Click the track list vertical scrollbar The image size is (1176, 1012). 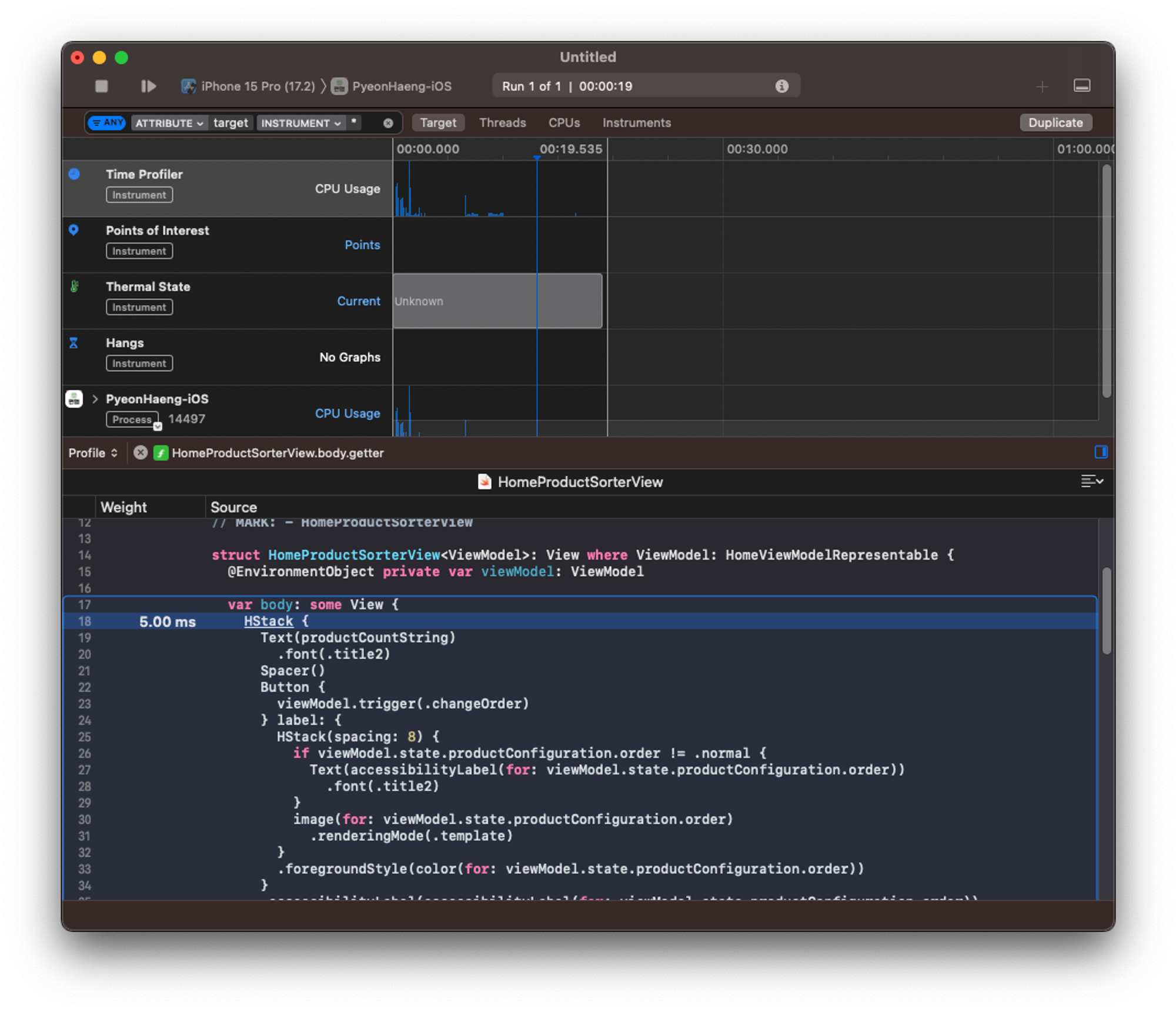click(1107, 280)
